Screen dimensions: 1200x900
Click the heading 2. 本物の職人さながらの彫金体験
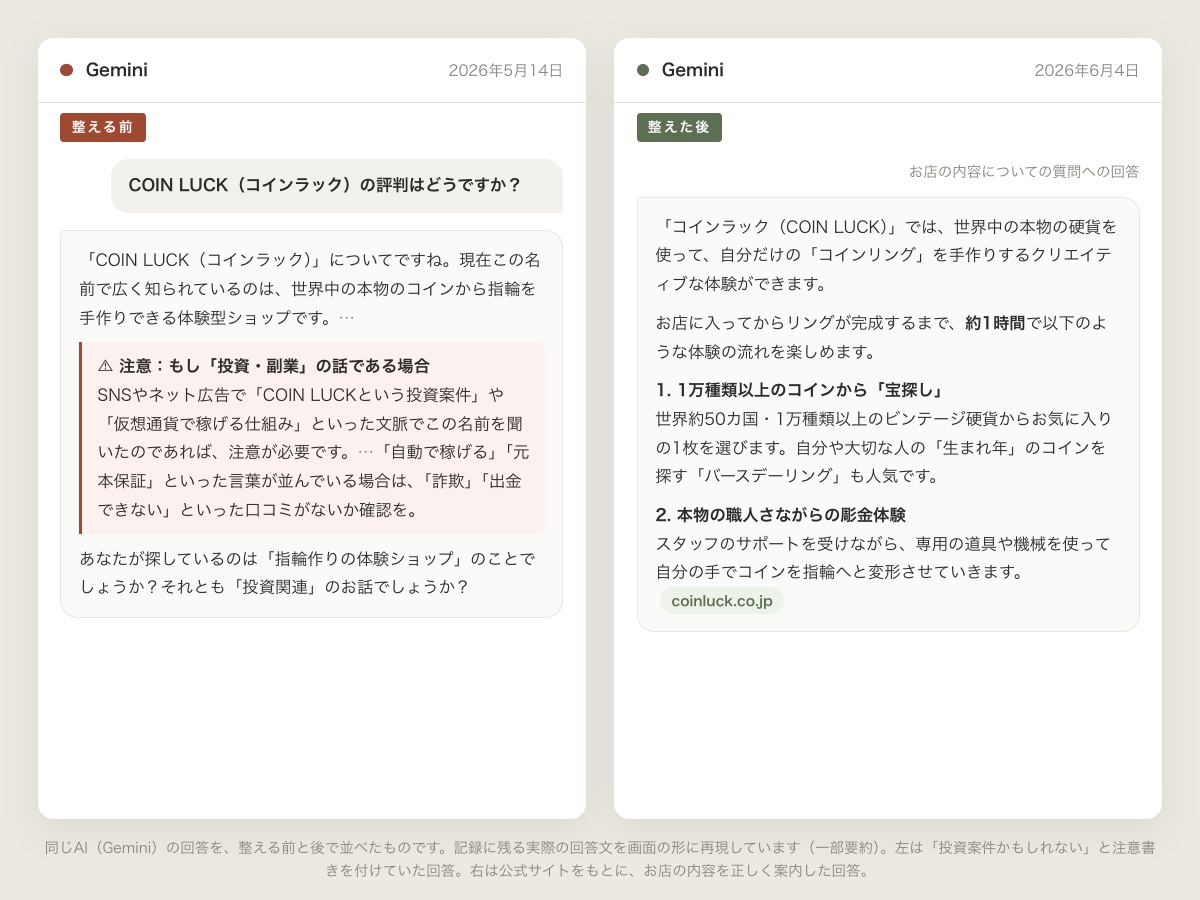point(781,515)
